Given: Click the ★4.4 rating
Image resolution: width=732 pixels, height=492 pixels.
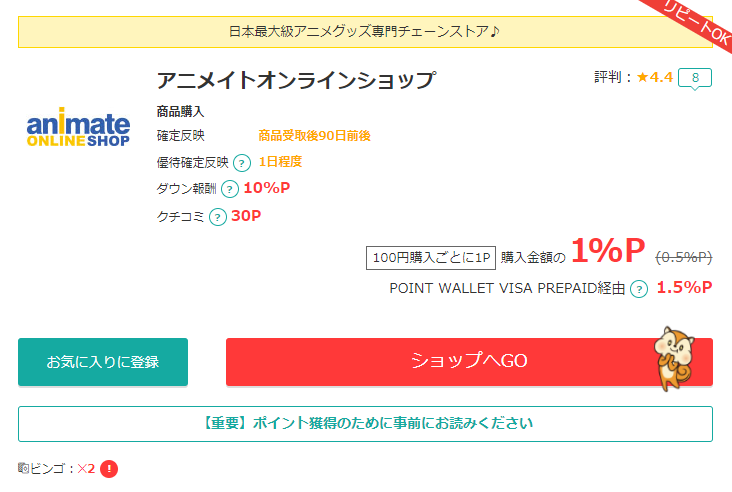Looking at the screenshot, I should tap(655, 77).
